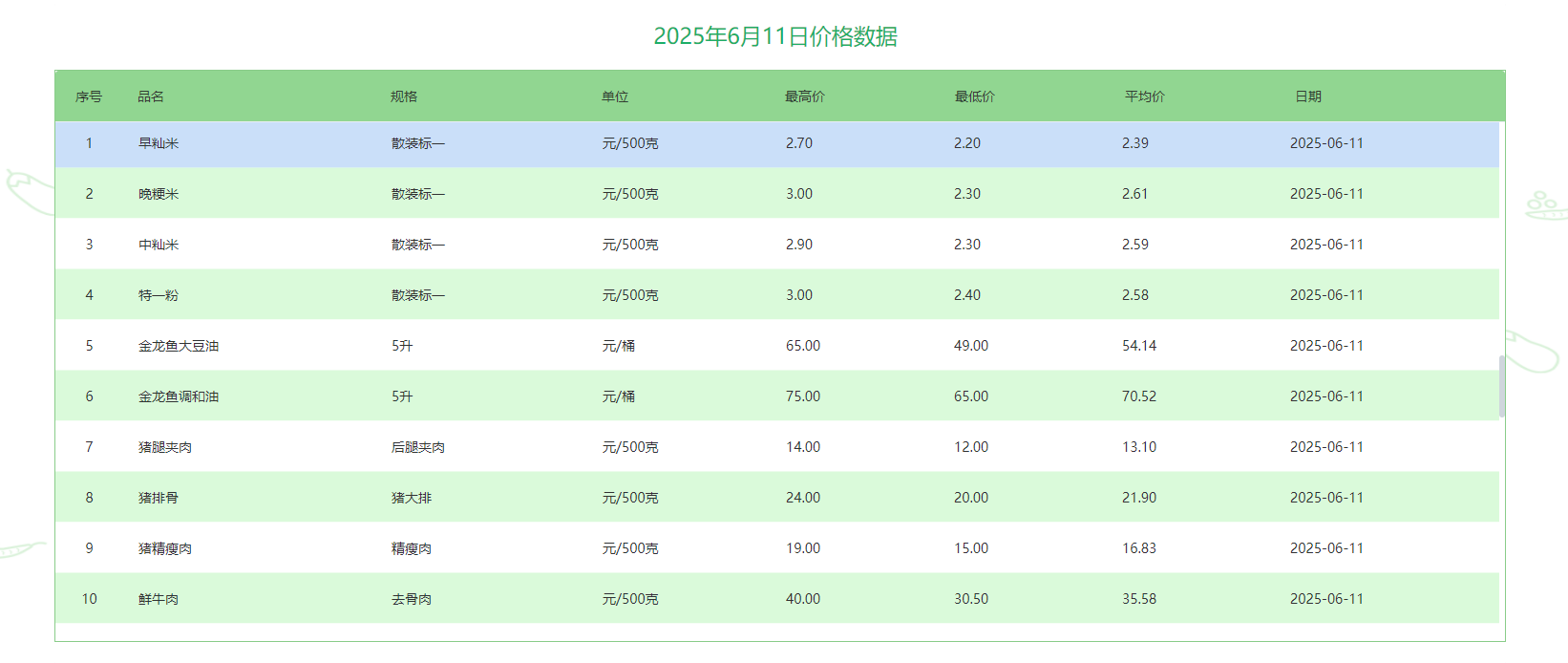Click the 中籼米 average price 2.59
1568x663 pixels.
(x=1134, y=245)
